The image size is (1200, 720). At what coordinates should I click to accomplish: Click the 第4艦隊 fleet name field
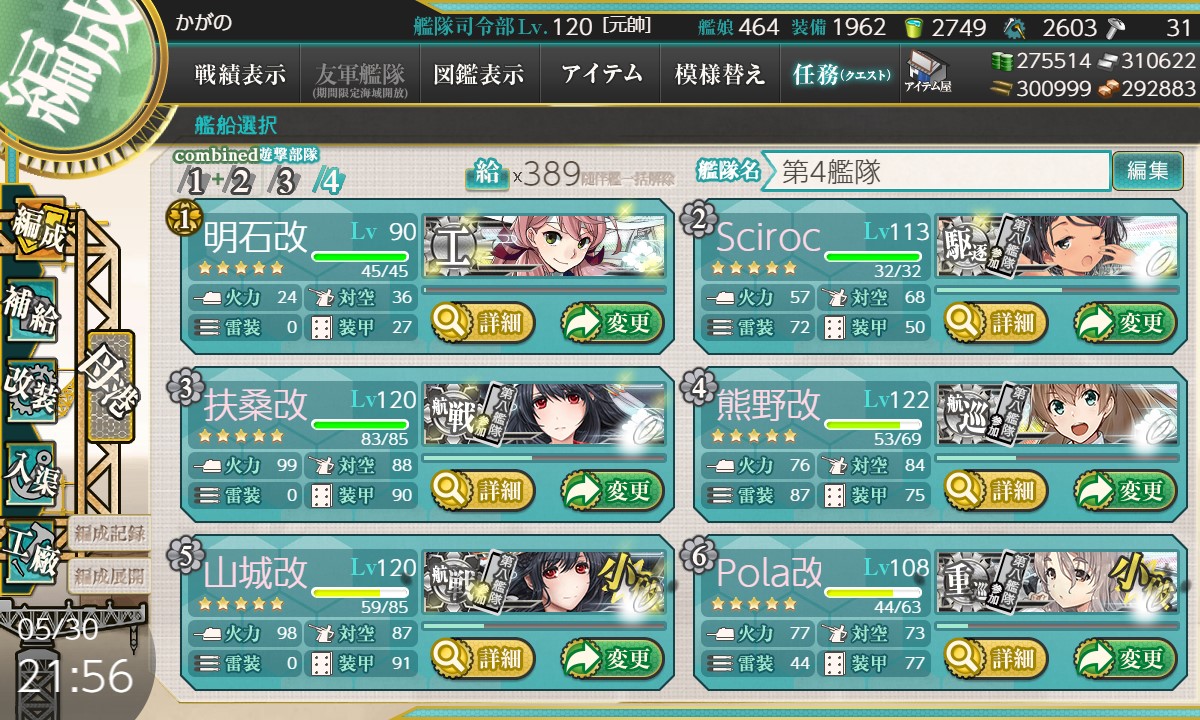(x=936, y=171)
